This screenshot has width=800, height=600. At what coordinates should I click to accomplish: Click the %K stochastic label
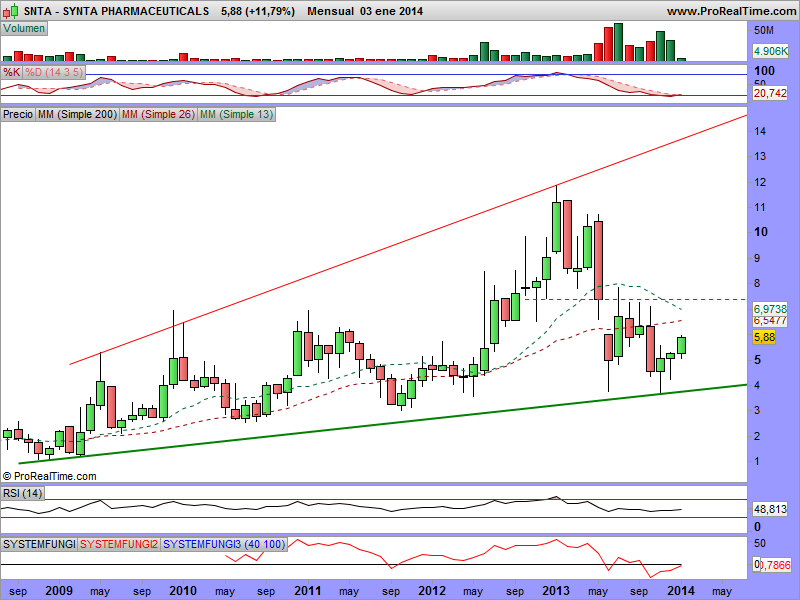point(11,72)
